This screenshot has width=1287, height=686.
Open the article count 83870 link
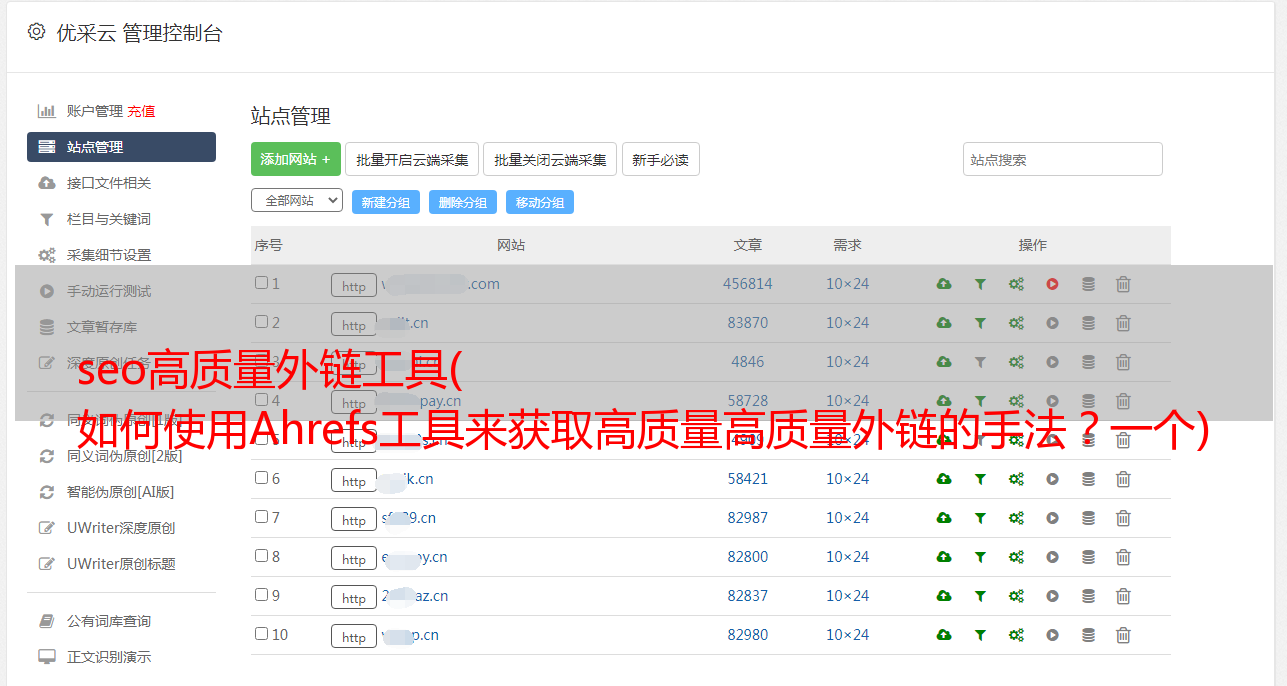[x=748, y=323]
